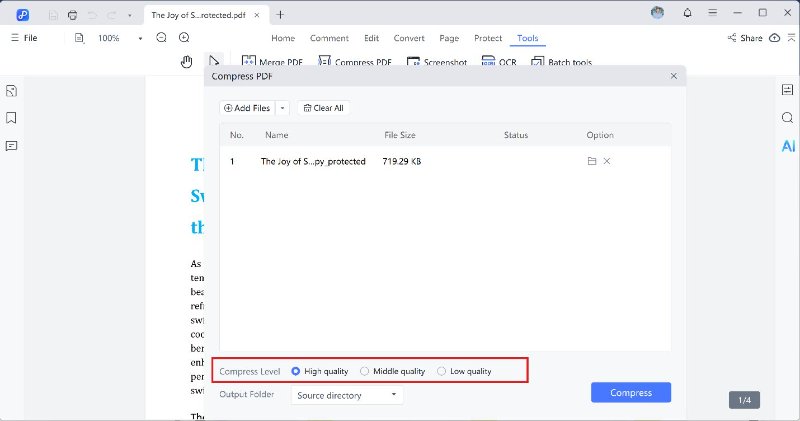This screenshot has height=421, width=800.
Task: Open the notifications bell
Action: 687,13
